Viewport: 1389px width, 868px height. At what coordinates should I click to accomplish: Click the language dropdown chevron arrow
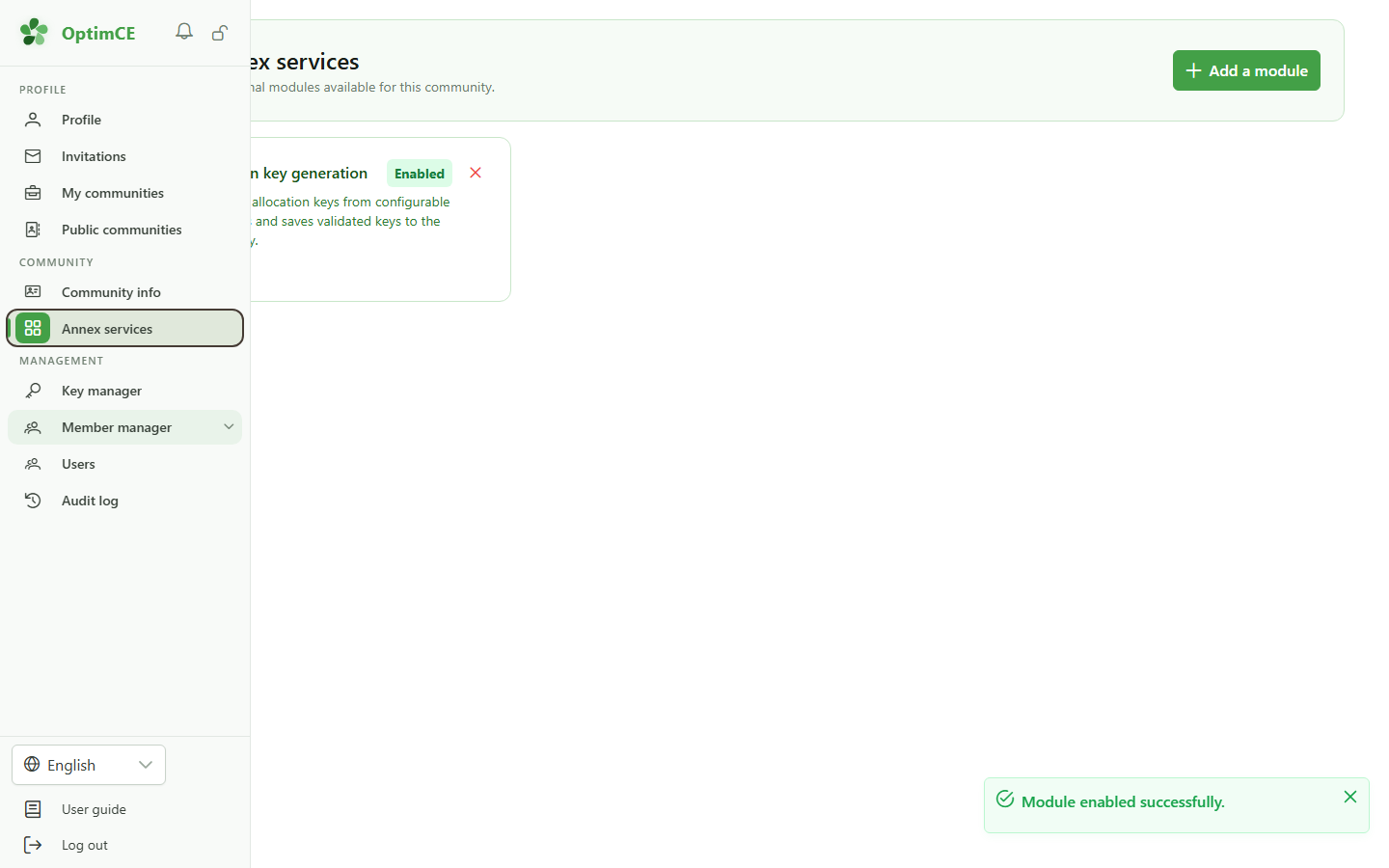click(146, 765)
